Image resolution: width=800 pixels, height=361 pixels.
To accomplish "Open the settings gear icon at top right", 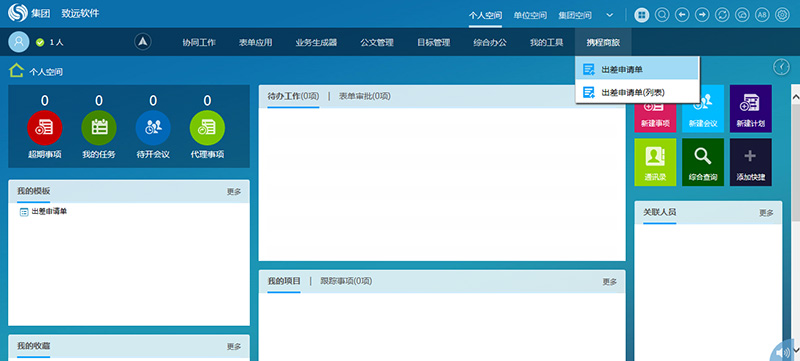I will coord(782,15).
